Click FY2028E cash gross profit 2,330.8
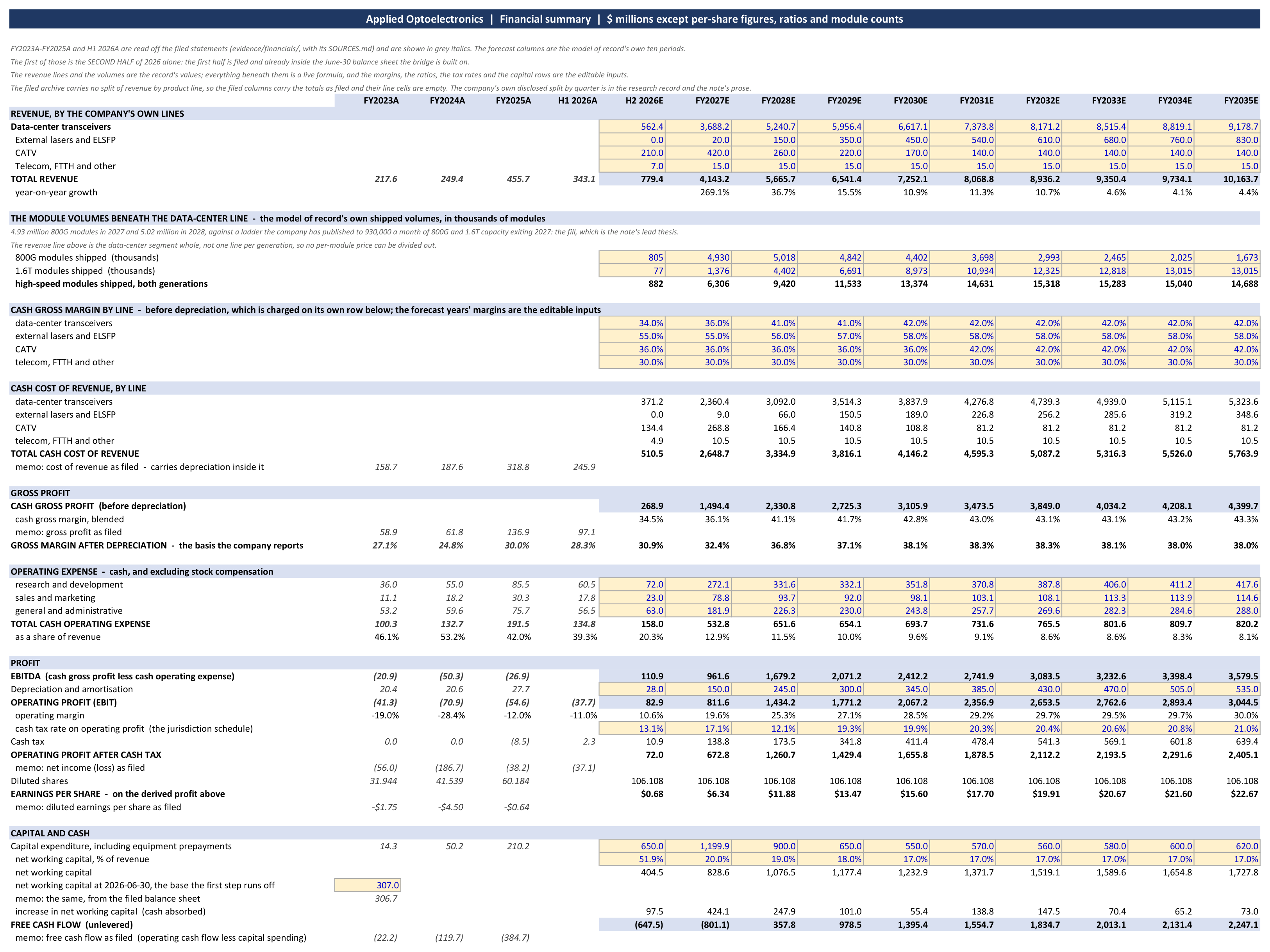Image resolution: width=1270 pixels, height=952 pixels. [780, 506]
